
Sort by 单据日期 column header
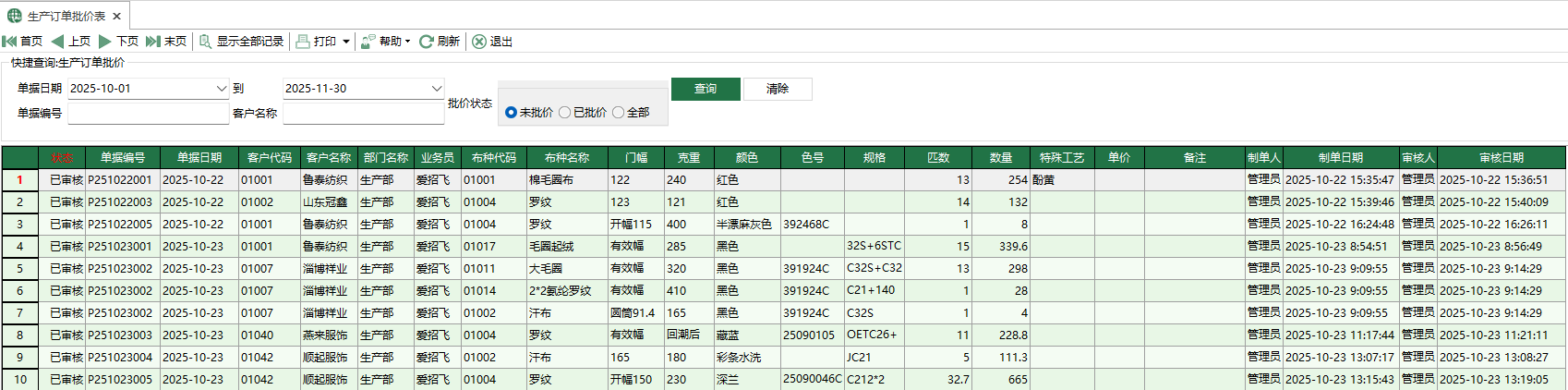(199, 157)
